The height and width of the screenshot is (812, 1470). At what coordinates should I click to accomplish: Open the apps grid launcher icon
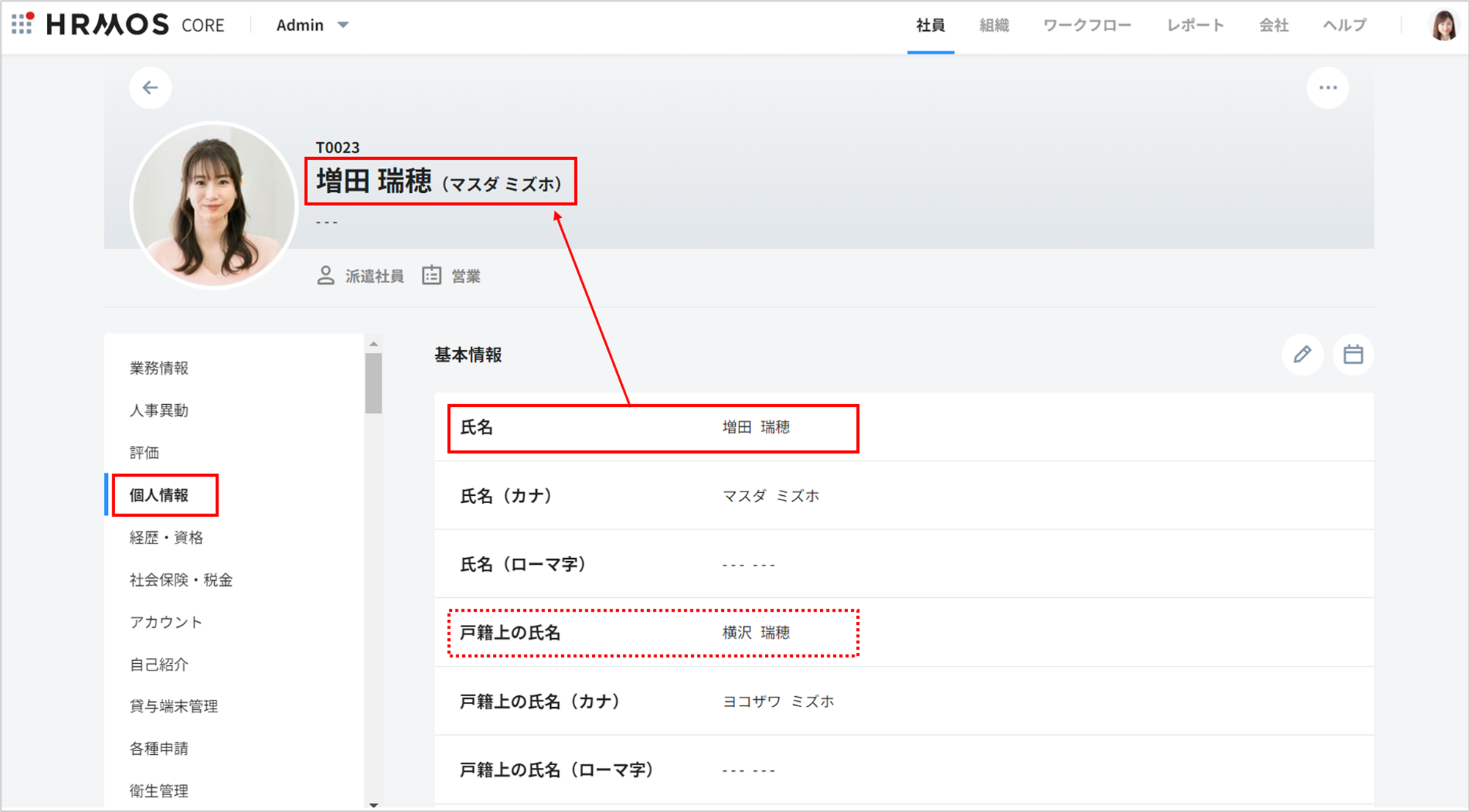(22, 24)
